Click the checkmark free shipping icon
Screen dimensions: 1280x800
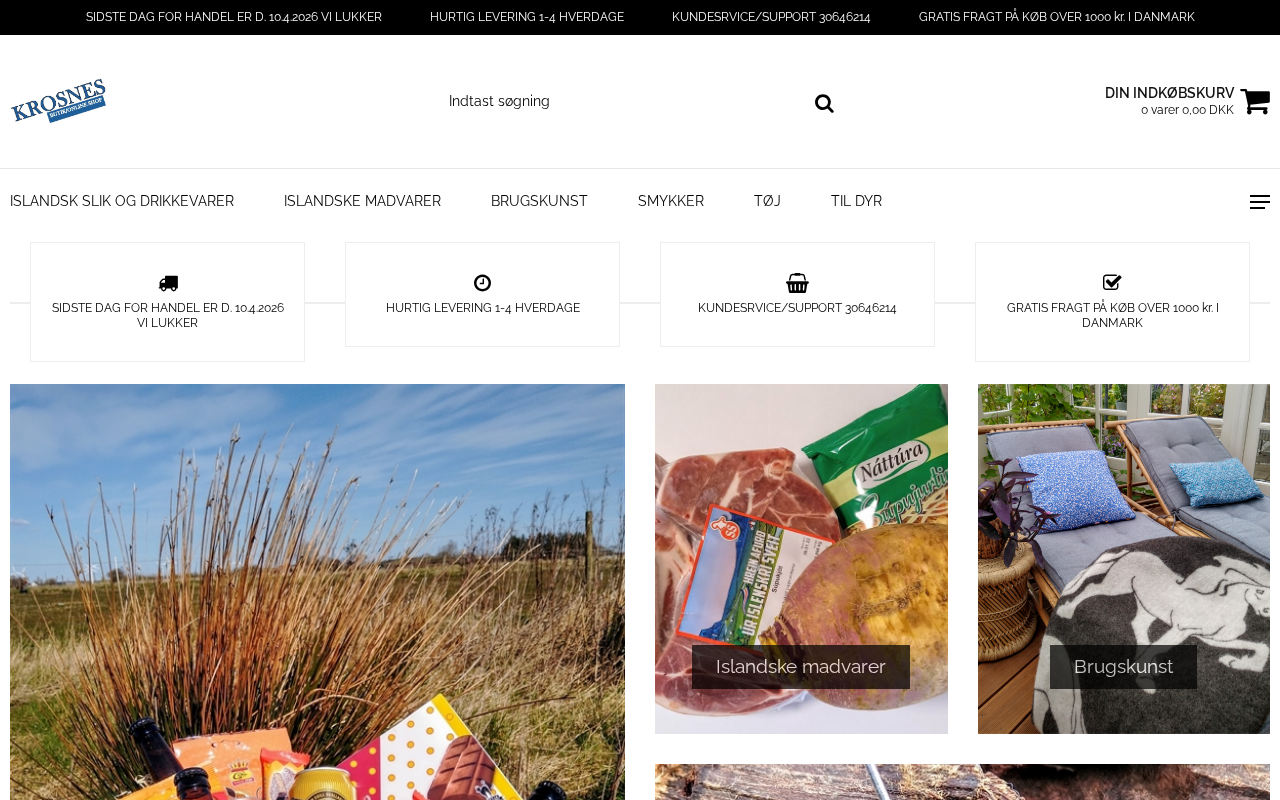point(1112,282)
